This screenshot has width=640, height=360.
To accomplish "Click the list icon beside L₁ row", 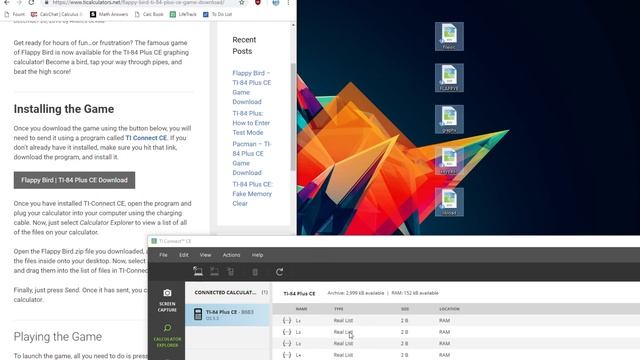I will point(287,320).
